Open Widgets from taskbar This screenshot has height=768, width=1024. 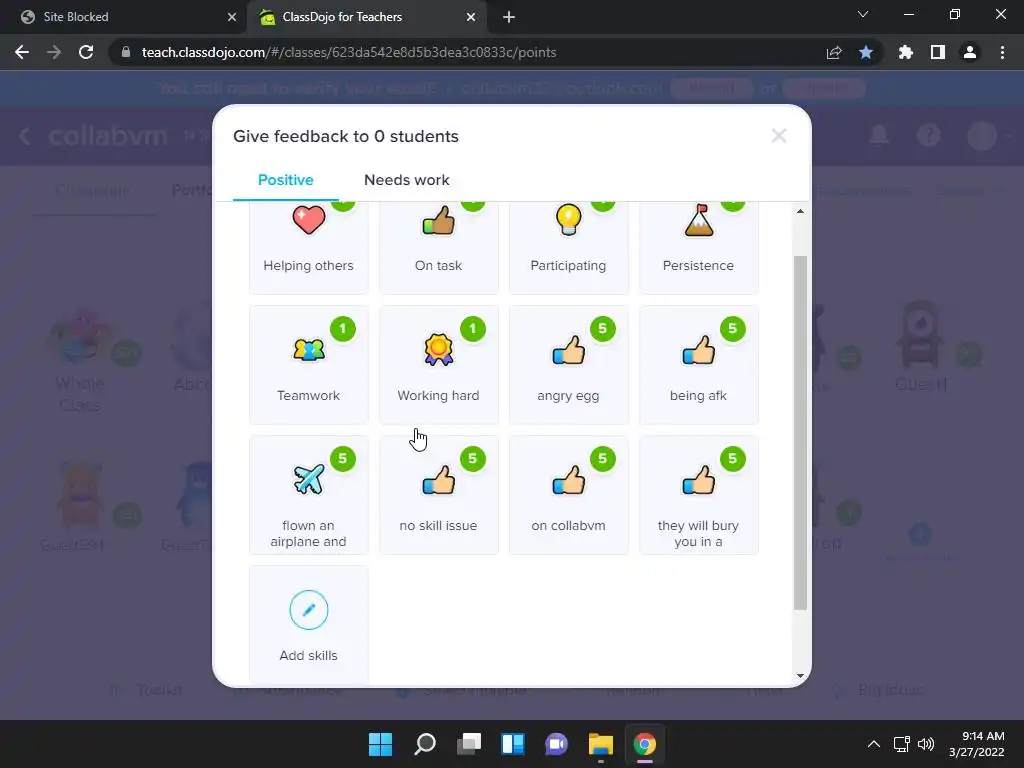(513, 744)
